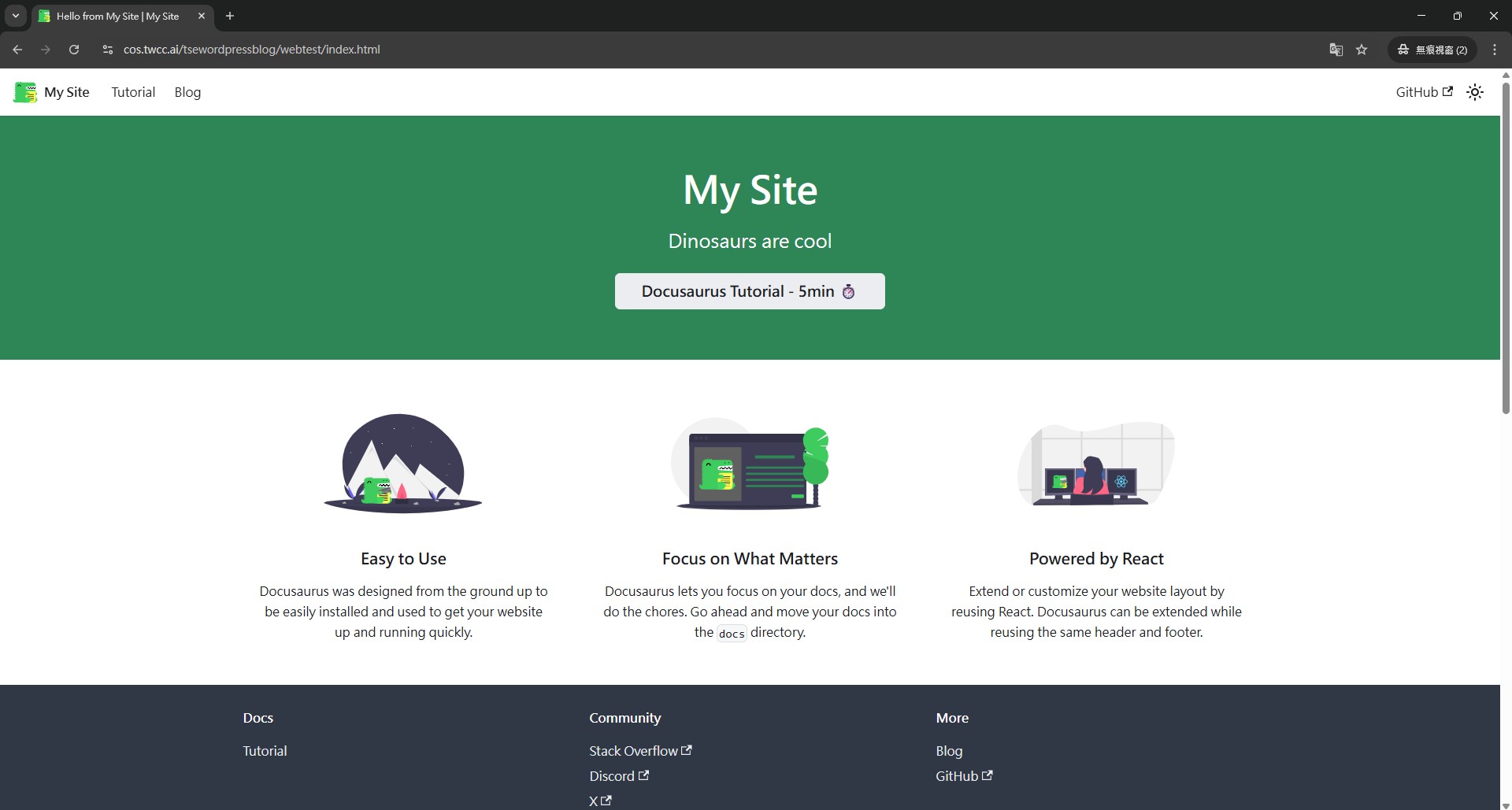Screen dimensions: 1512x810
Task: Click the Easy to Use mountain illustration
Action: pyautogui.click(x=403, y=464)
